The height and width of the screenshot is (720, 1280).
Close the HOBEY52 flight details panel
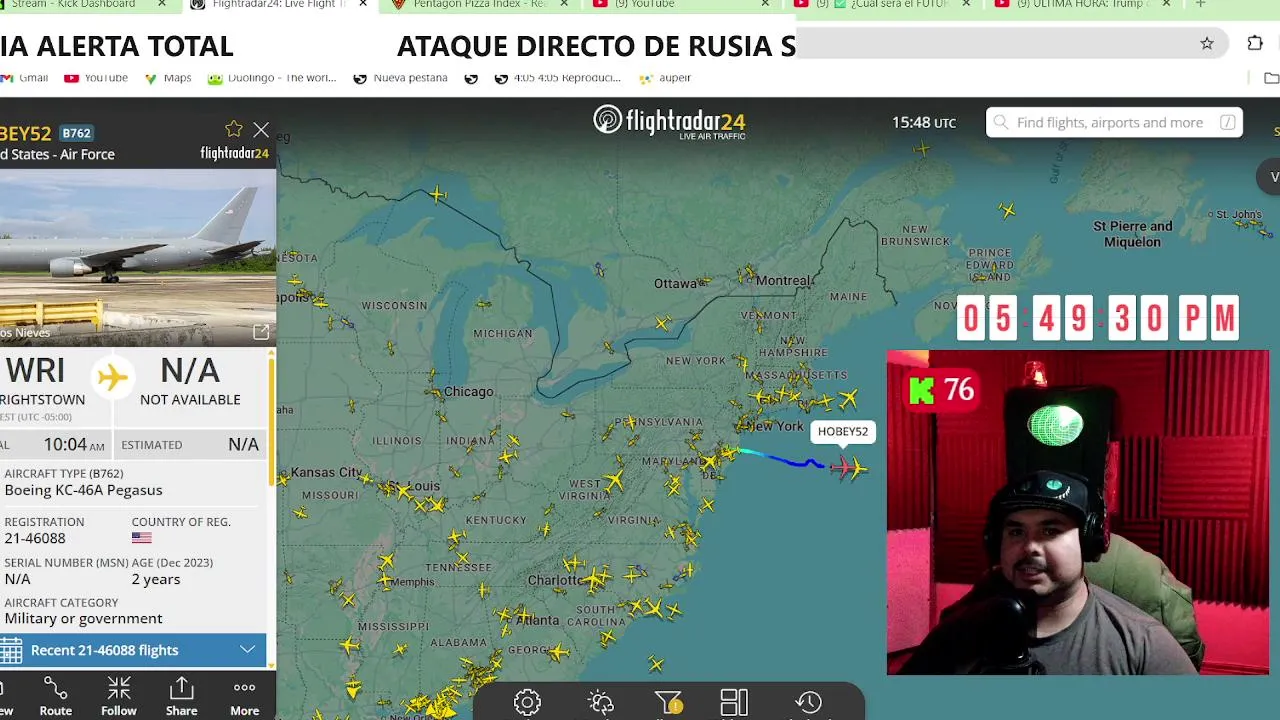pos(261,130)
